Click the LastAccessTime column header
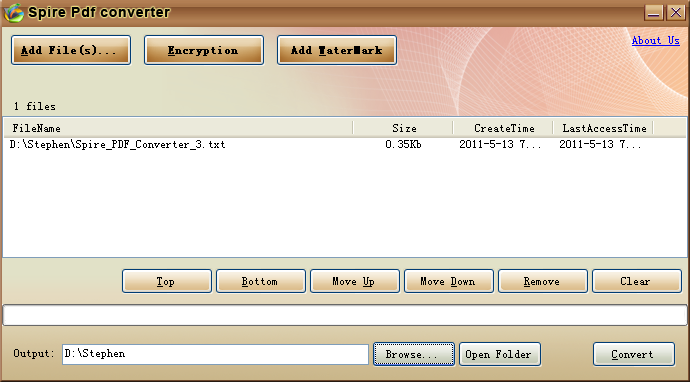The height and width of the screenshot is (382, 690). [x=603, y=128]
